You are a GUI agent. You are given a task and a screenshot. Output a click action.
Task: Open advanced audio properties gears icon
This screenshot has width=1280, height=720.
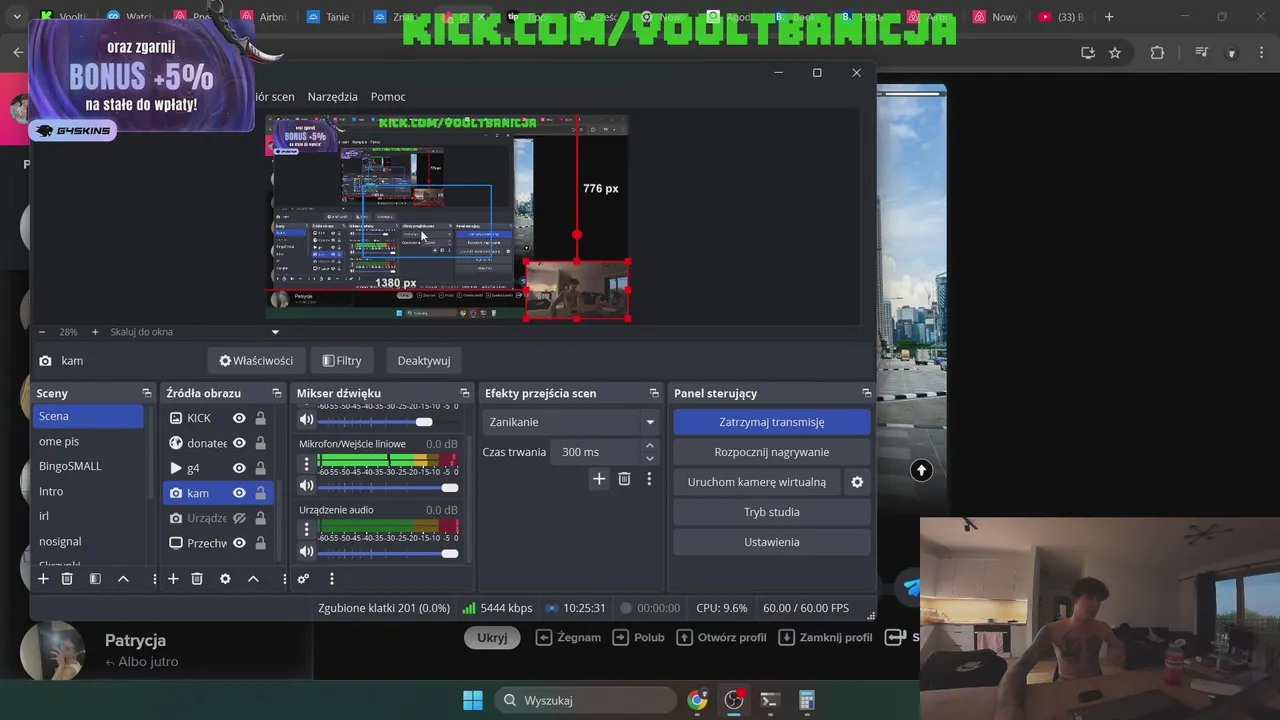click(303, 579)
